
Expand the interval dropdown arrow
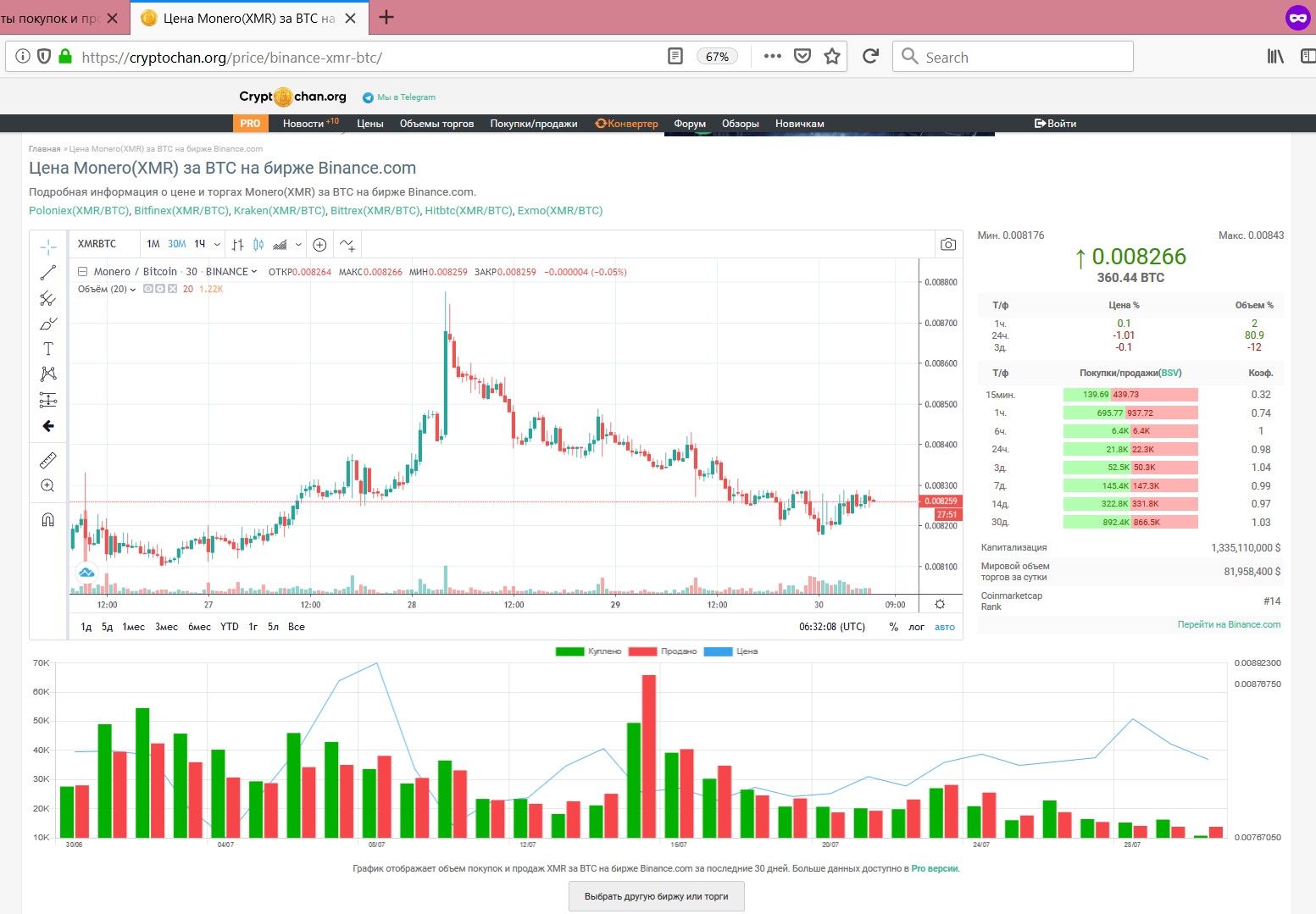[x=217, y=245]
